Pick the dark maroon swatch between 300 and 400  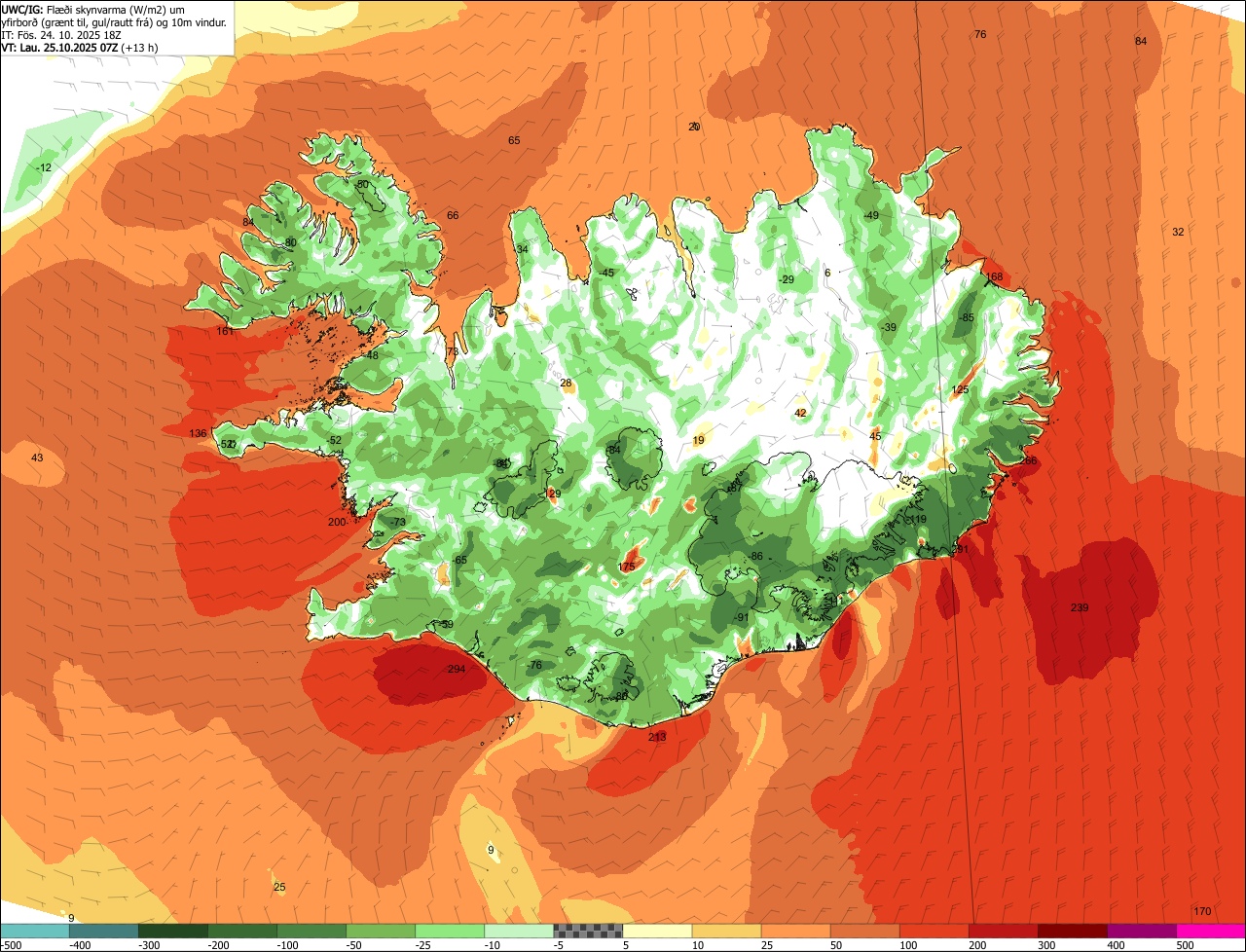tap(1073, 930)
